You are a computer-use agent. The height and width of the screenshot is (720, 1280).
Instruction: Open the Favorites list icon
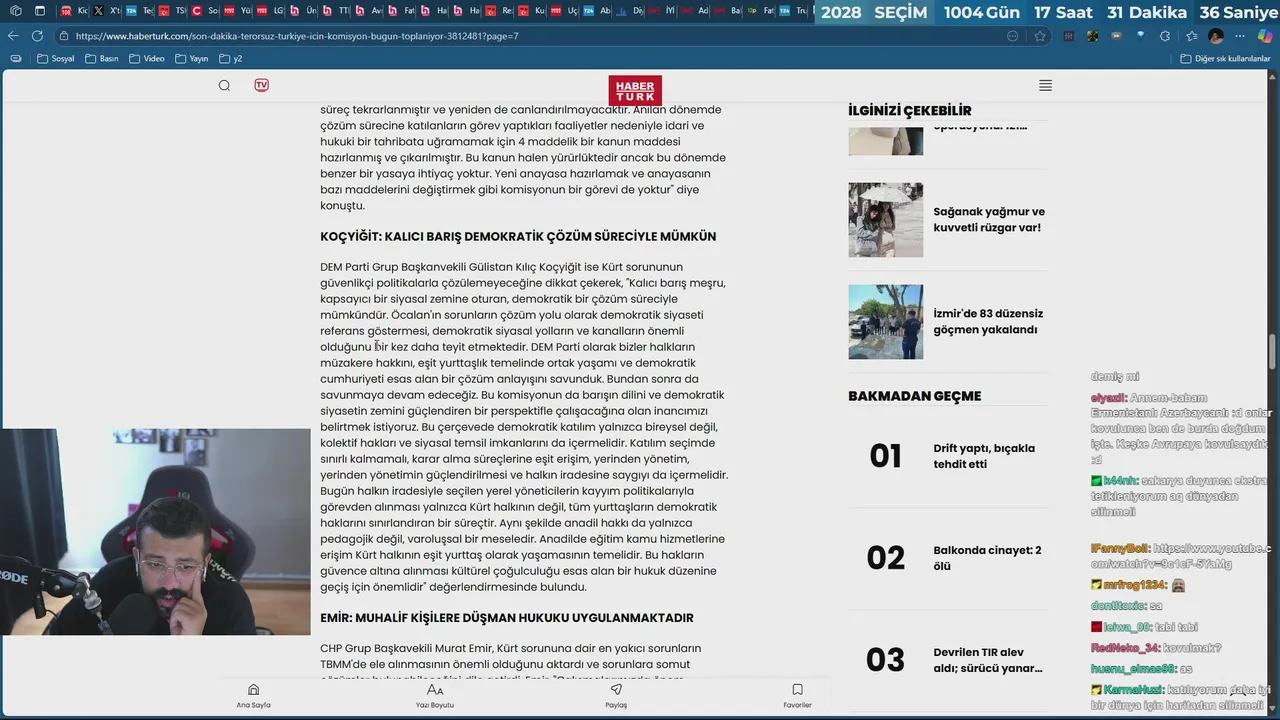coord(1191,36)
